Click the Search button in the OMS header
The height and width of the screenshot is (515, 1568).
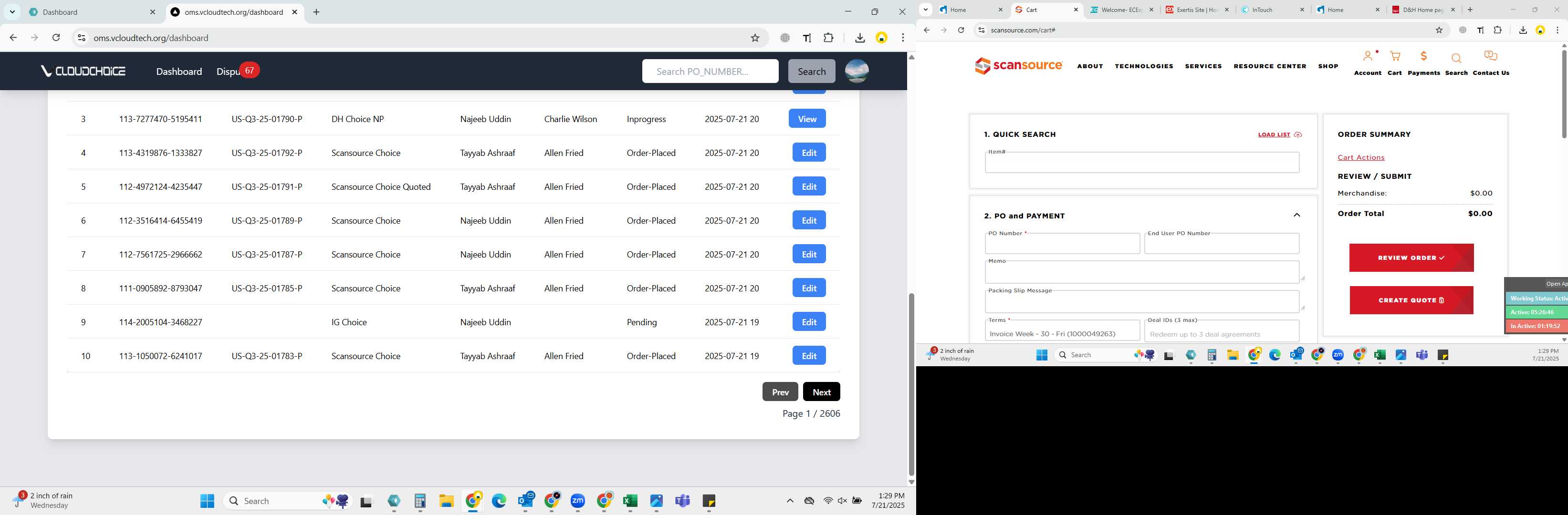[811, 71]
